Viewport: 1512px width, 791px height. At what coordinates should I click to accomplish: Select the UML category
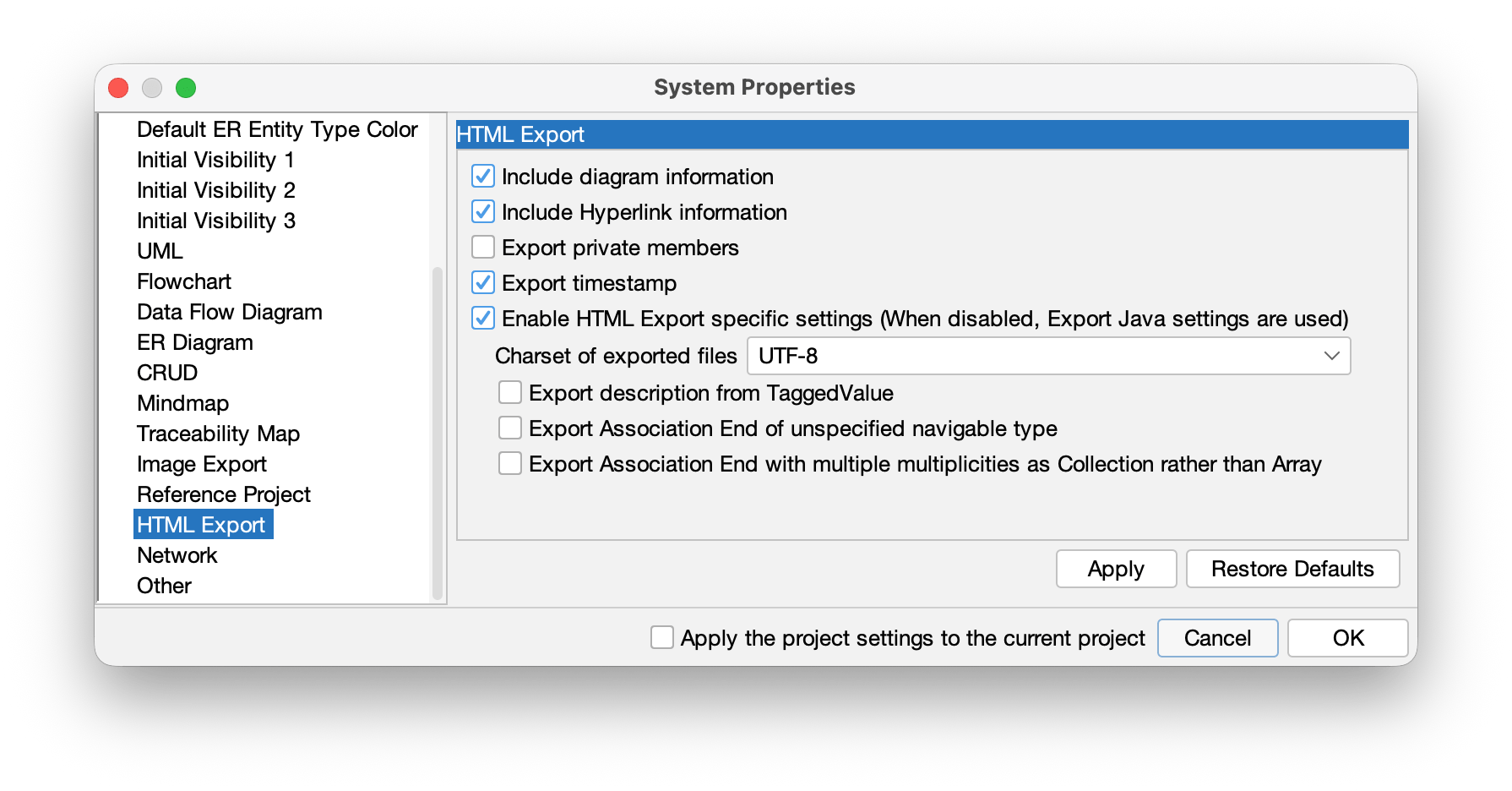160,251
